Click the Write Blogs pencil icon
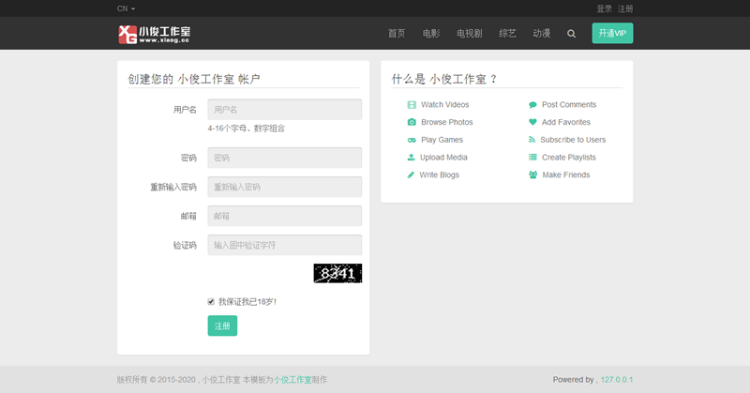 (x=410, y=175)
